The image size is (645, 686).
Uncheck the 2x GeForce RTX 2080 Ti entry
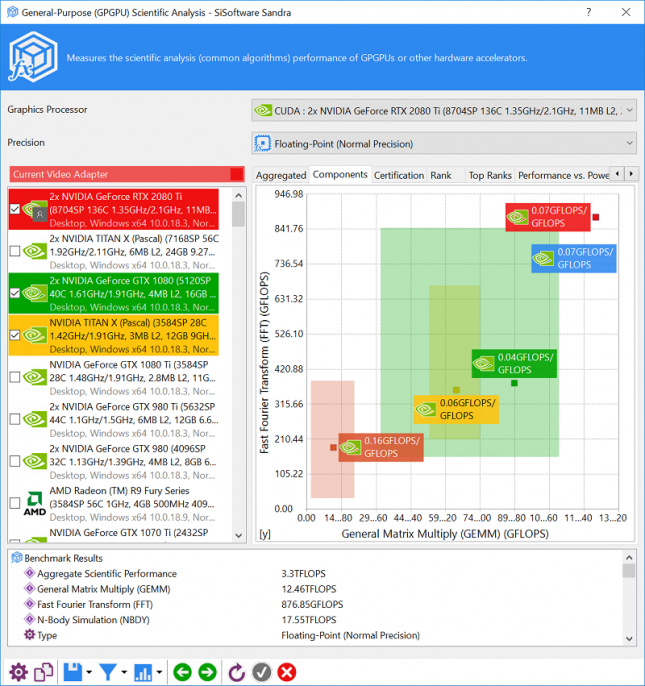15,209
